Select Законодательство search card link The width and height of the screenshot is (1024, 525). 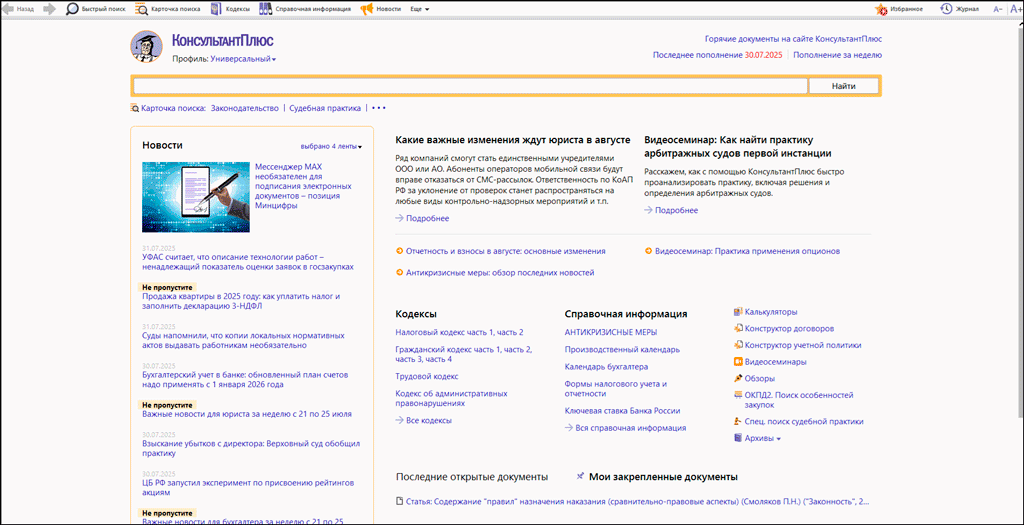pyautogui.click(x=244, y=108)
